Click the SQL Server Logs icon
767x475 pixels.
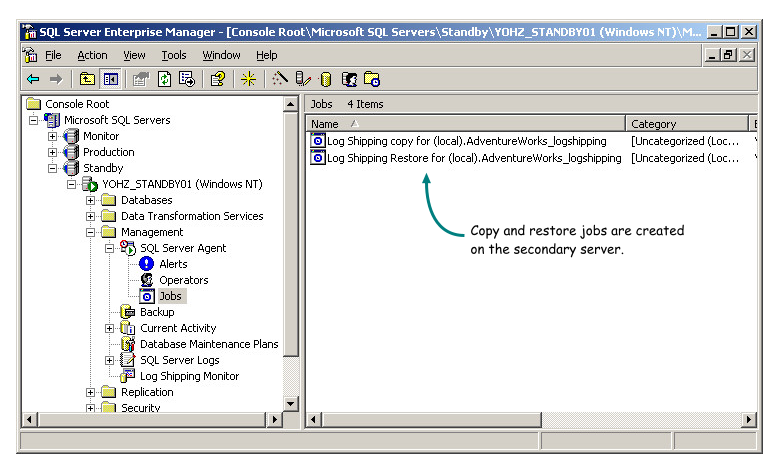point(128,361)
